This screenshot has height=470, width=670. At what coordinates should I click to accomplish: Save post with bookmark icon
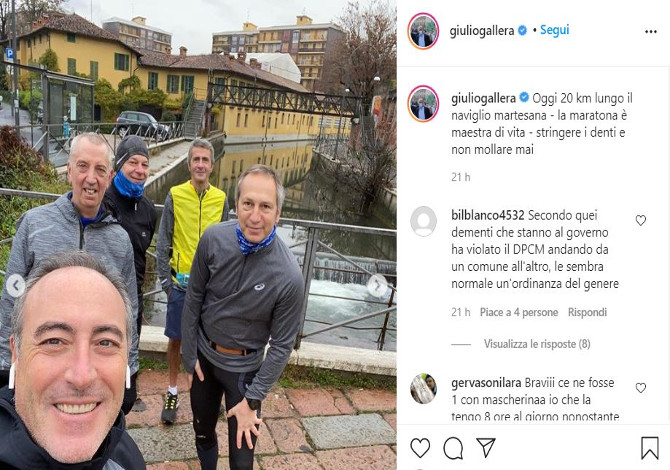point(649,448)
